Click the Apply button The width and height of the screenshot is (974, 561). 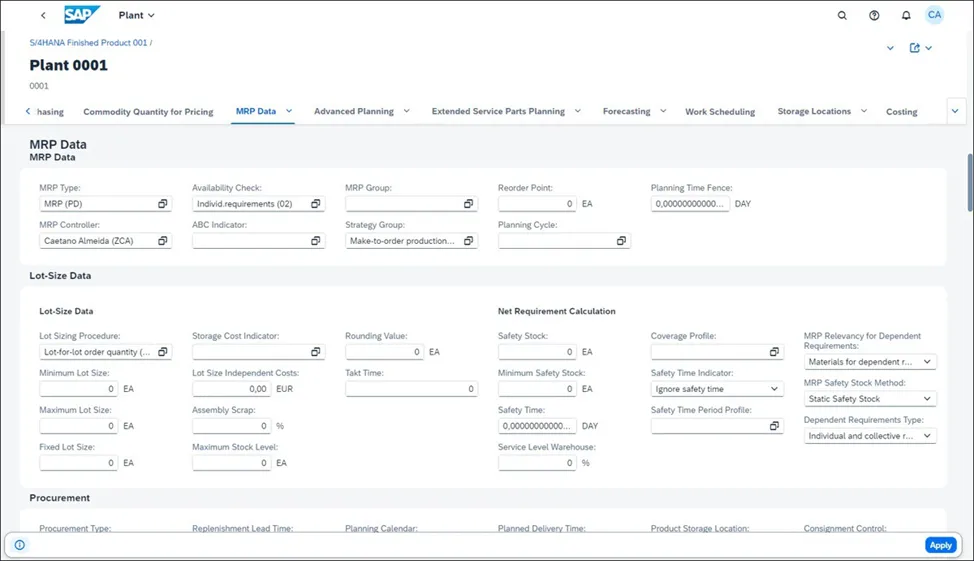pos(939,545)
